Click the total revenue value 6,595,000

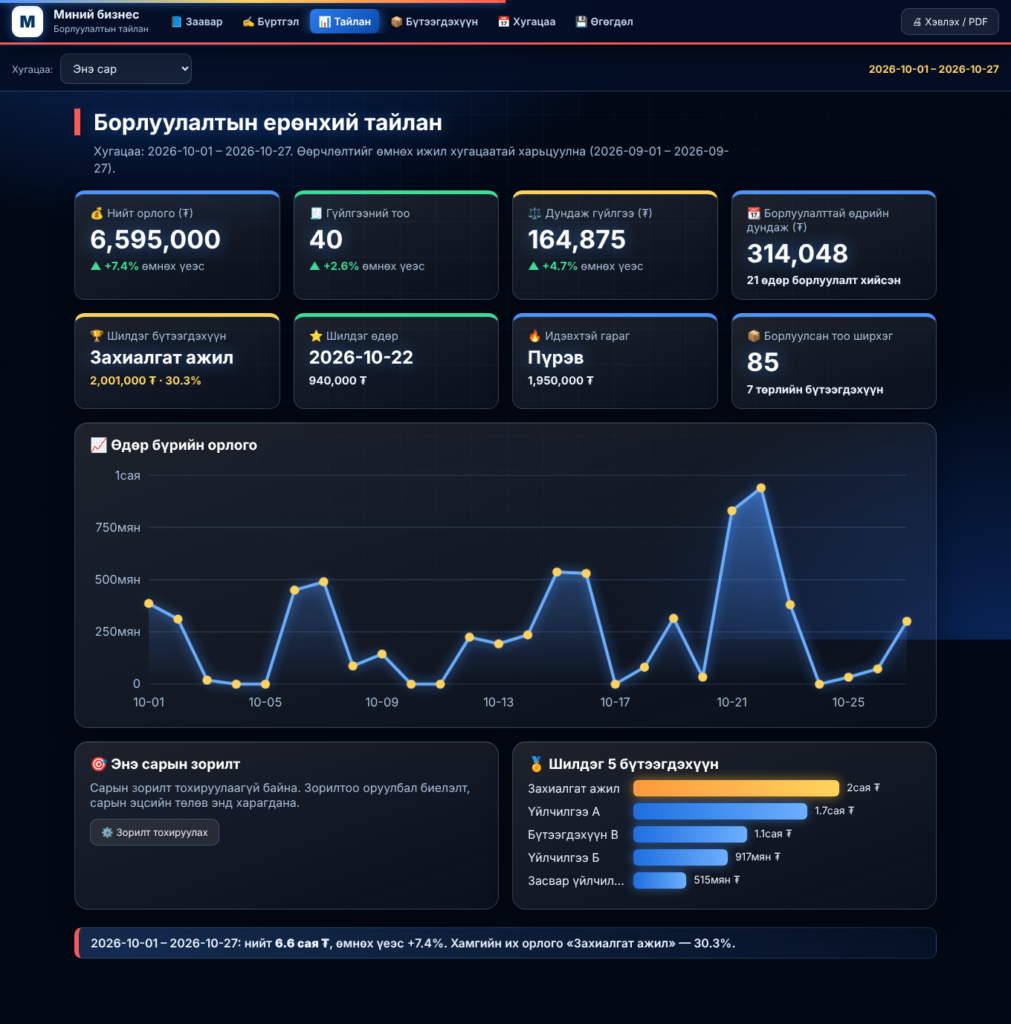pyautogui.click(x=155, y=240)
